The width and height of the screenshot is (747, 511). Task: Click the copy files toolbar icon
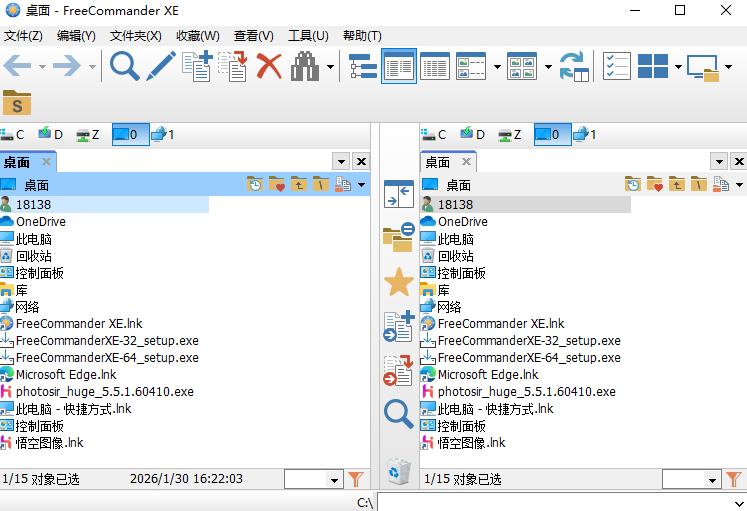point(197,66)
